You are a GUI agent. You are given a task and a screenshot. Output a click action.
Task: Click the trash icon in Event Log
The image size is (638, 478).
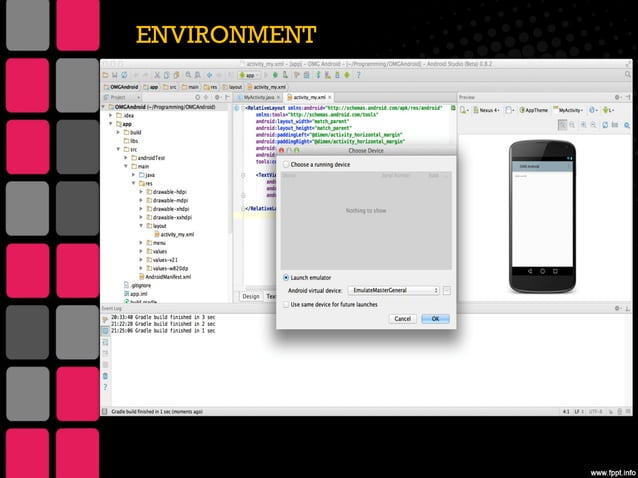[x=105, y=375]
